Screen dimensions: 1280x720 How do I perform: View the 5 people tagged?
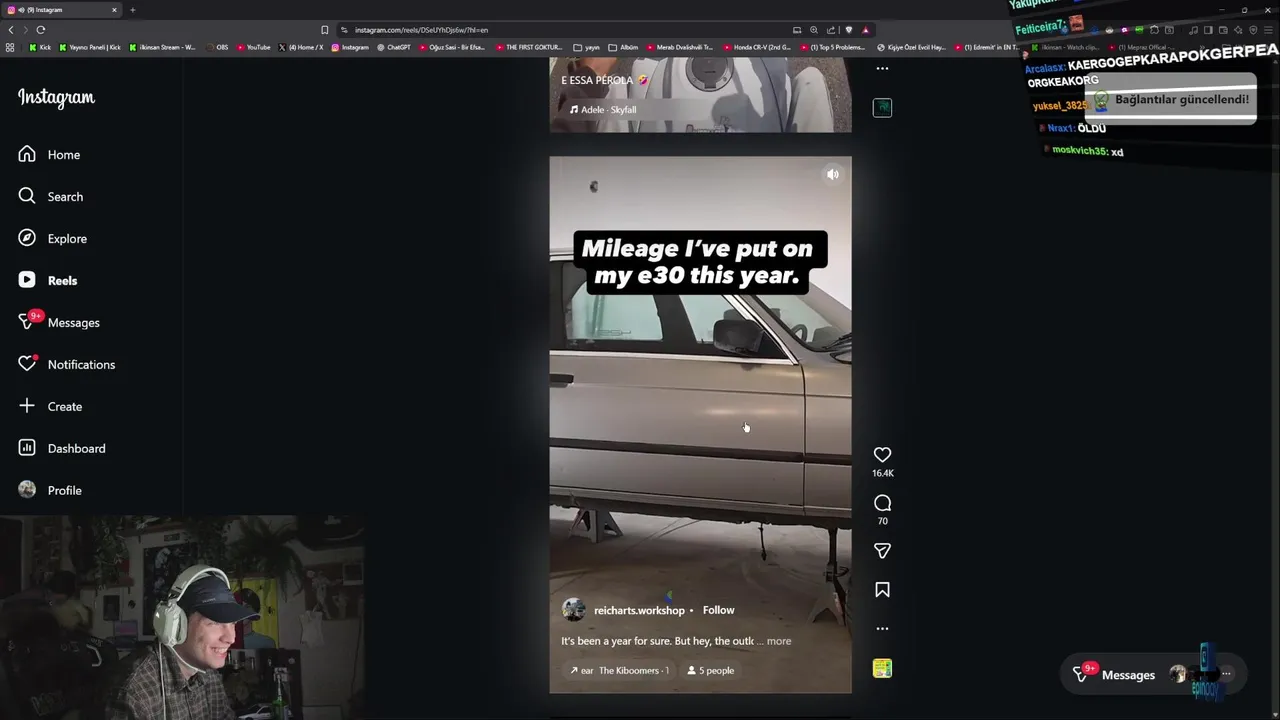coord(711,671)
